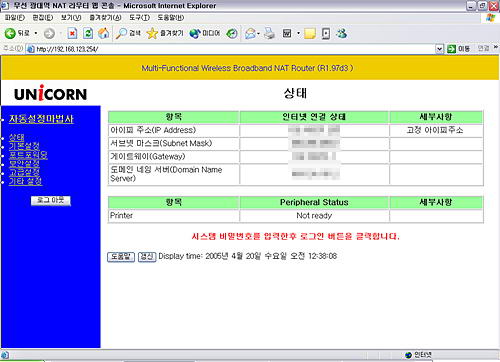Click the router banner title text
The width and height of the screenshot is (500, 362).
tap(247, 68)
